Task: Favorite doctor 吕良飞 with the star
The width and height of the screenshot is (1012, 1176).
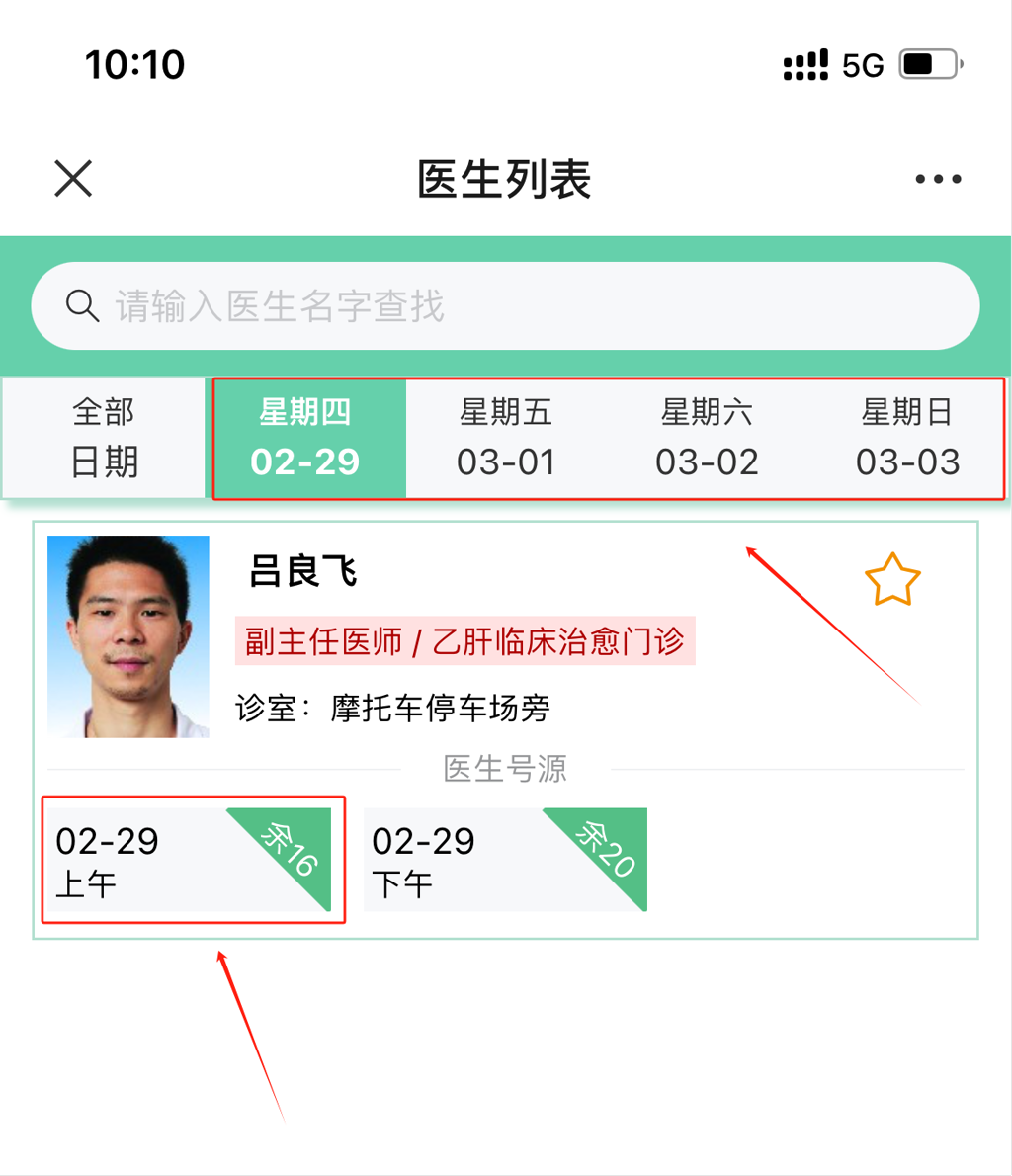Action: pyautogui.click(x=892, y=580)
